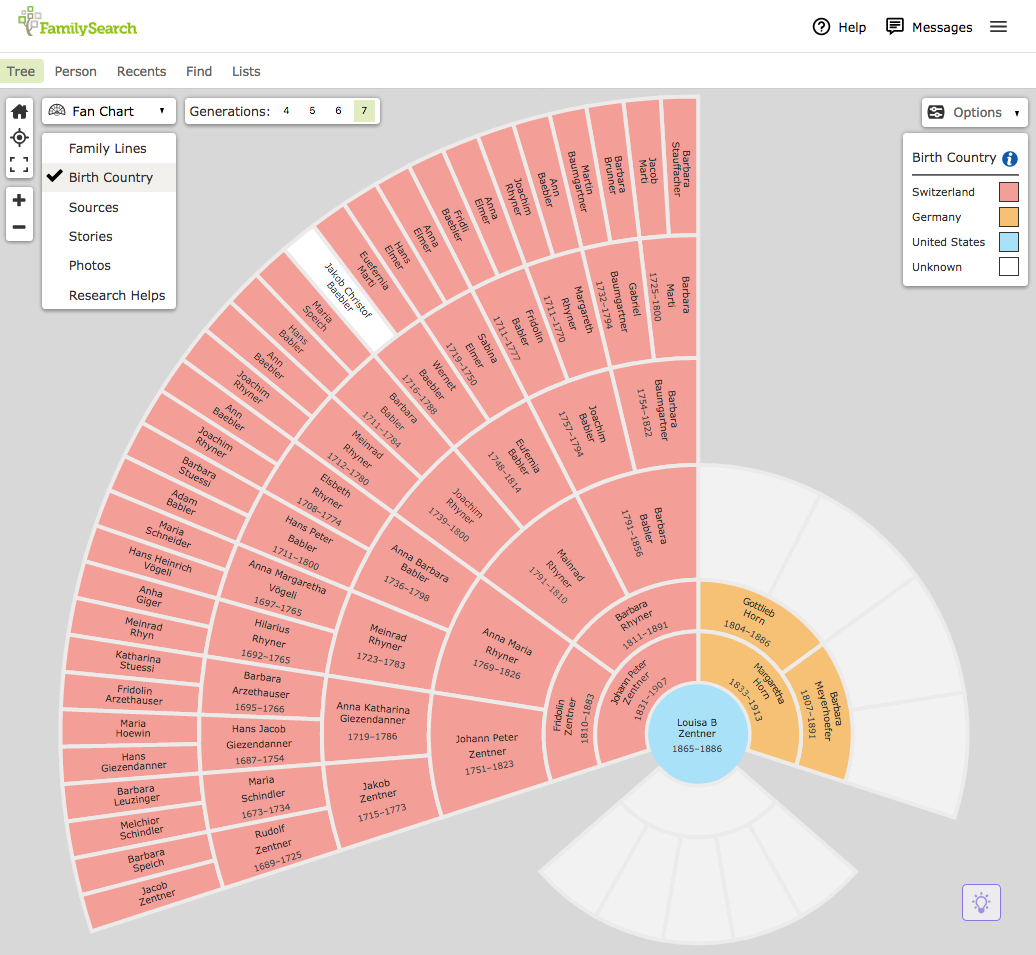
Task: Click the Germany orange color swatch
Action: coord(1008,217)
